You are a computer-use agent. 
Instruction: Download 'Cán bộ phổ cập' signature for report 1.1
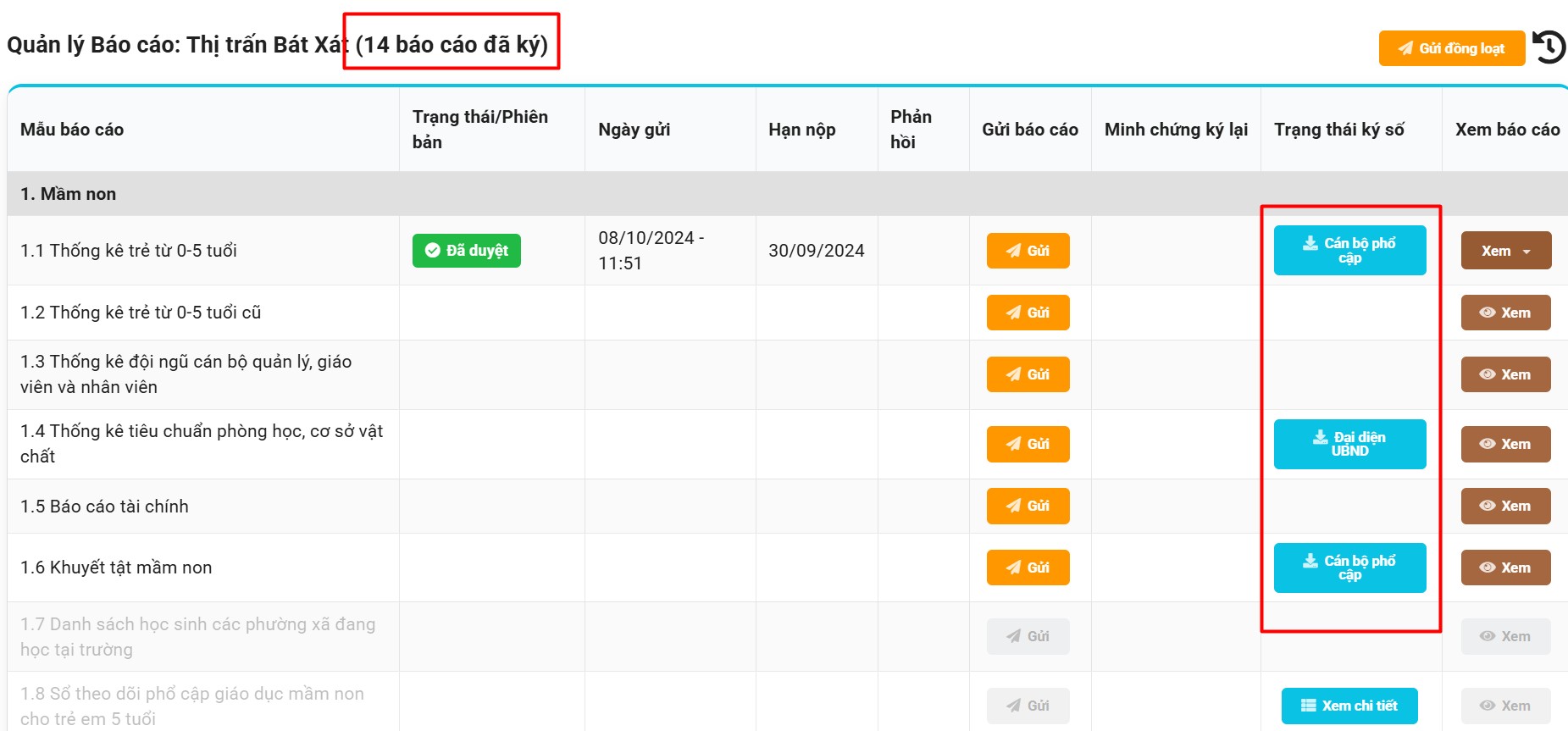click(x=1349, y=251)
